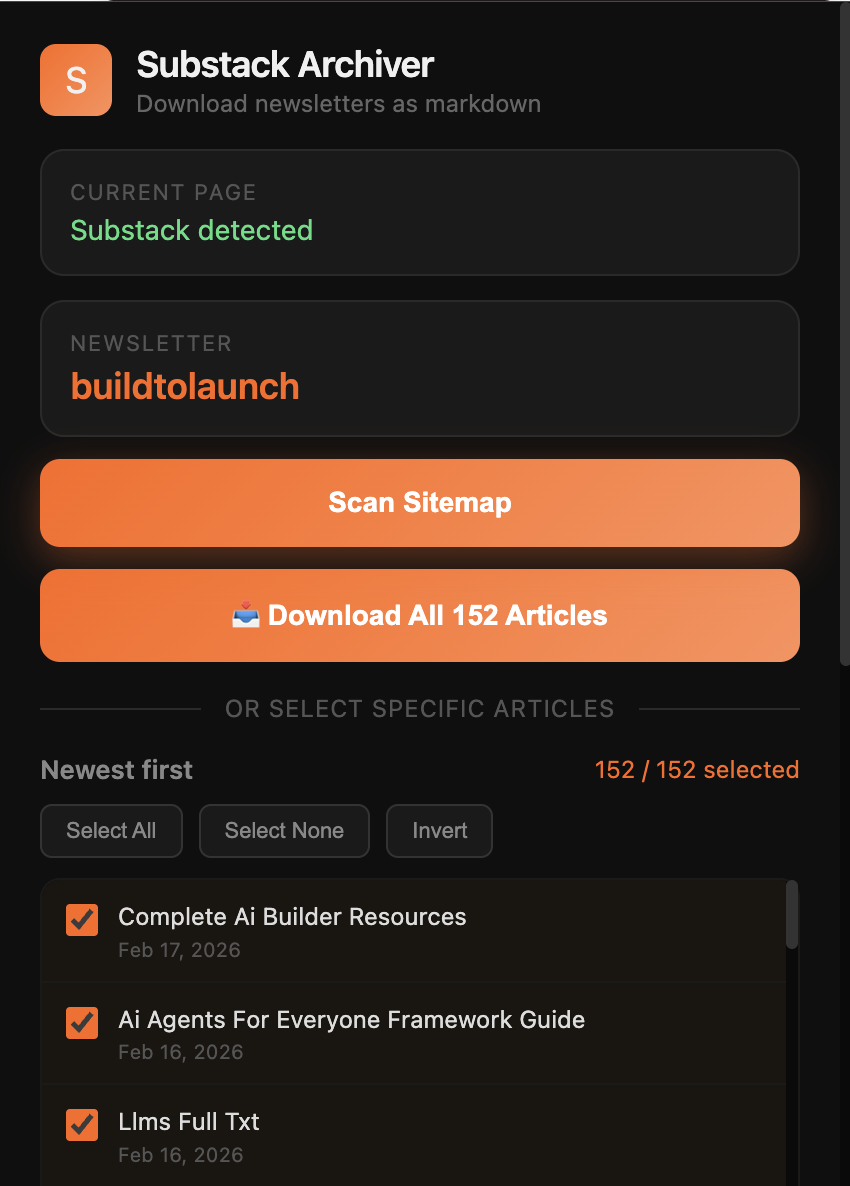Click the Substack detected status text
Viewport: 850px width, 1186px height.
click(x=191, y=230)
